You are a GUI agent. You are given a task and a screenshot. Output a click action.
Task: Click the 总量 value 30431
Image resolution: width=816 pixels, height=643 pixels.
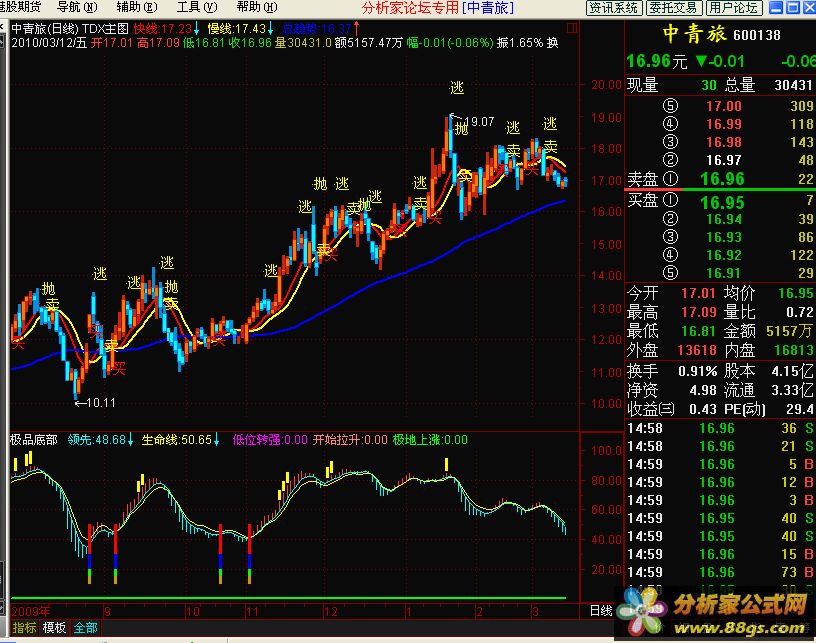pyautogui.click(x=793, y=85)
